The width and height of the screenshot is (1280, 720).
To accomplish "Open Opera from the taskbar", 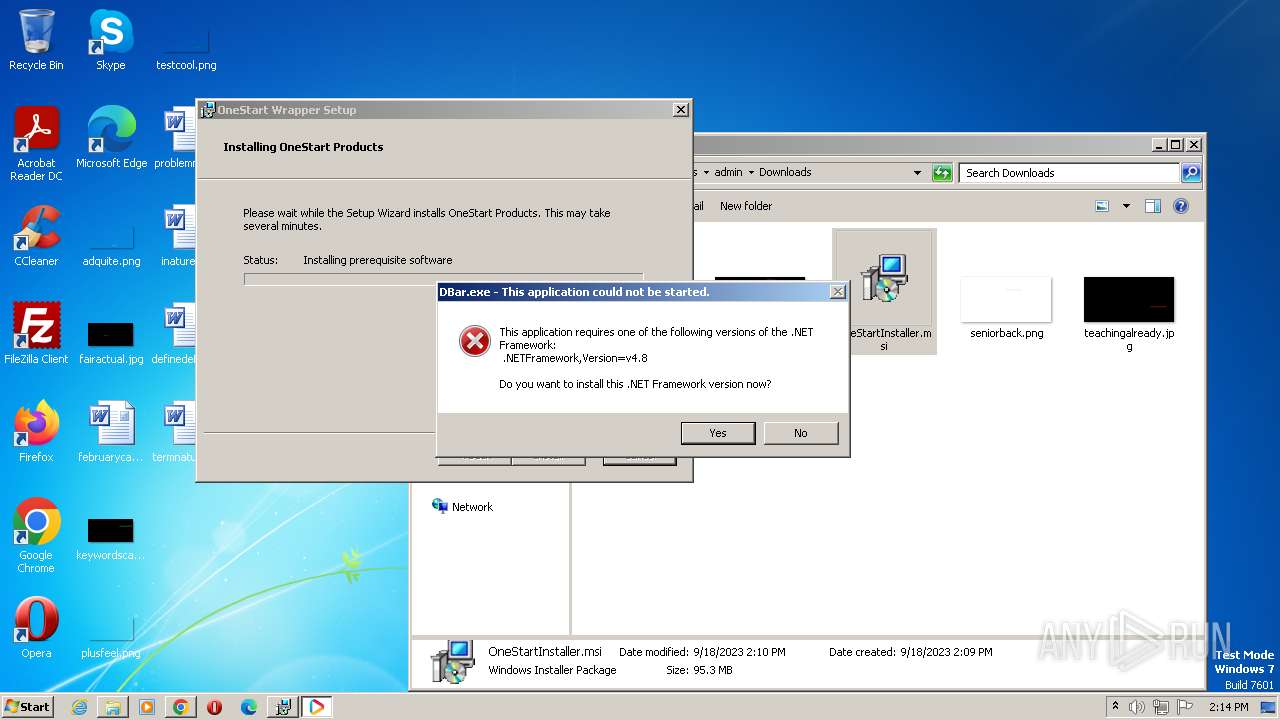I will pyautogui.click(x=214, y=707).
